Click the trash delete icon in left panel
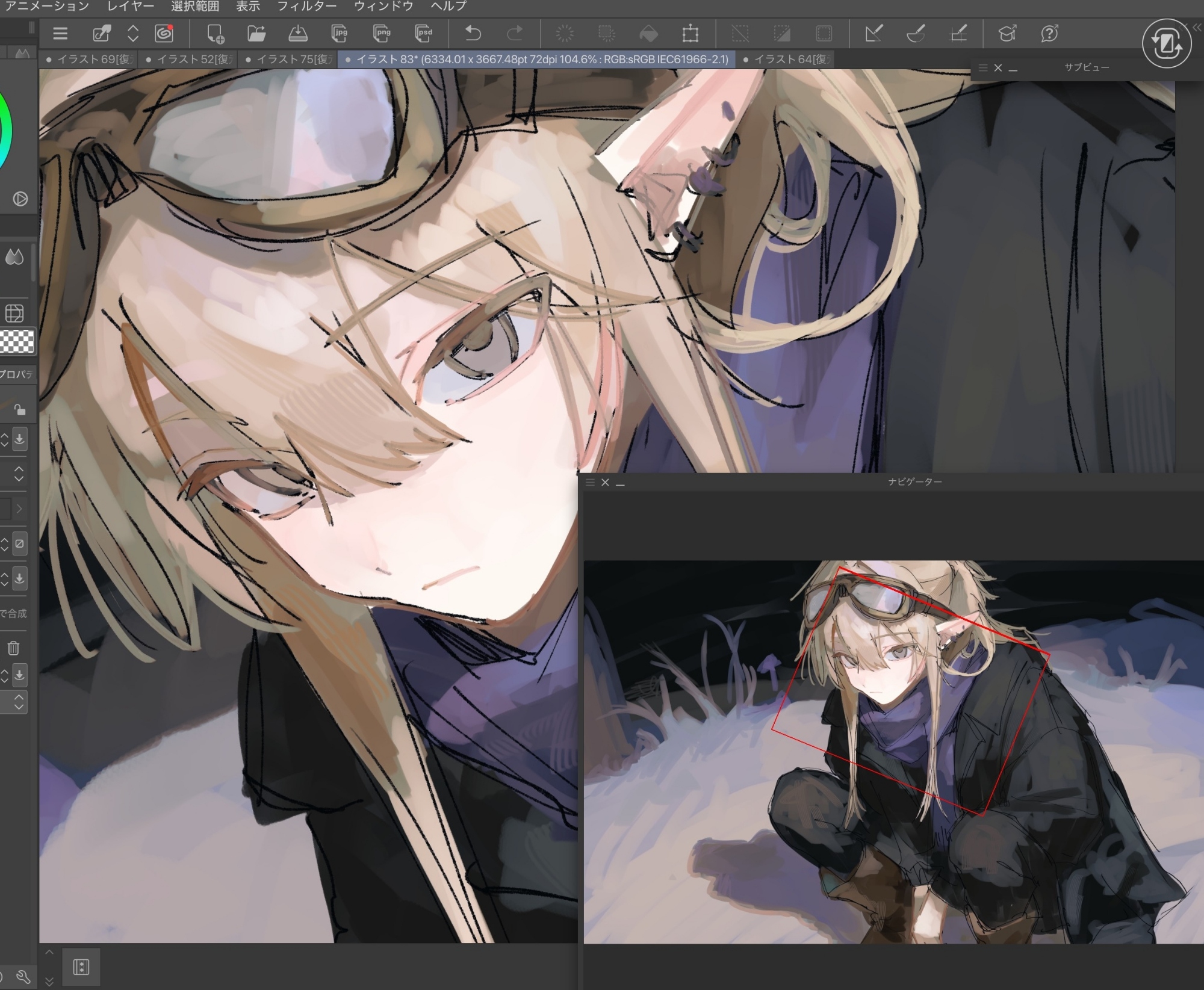Image resolution: width=1204 pixels, height=990 pixels. 13,648
